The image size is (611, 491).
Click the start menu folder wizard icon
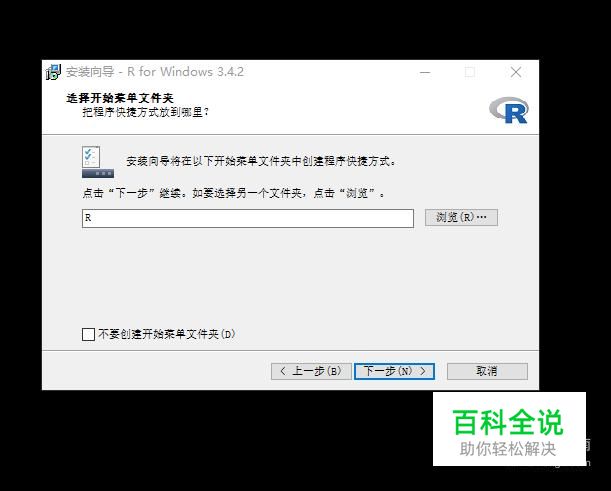coord(97,162)
